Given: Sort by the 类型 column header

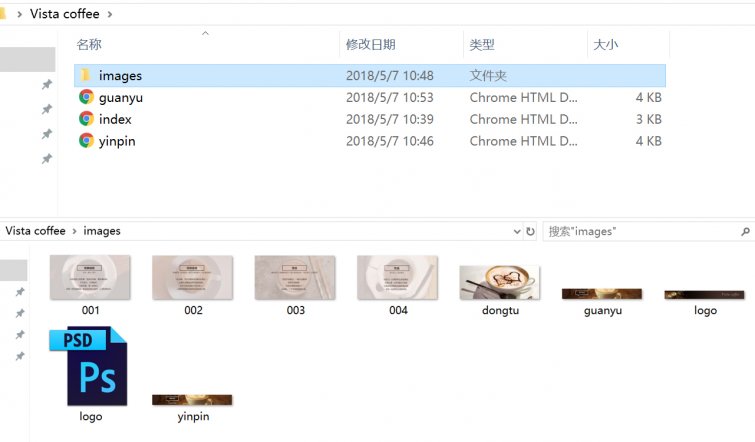Looking at the screenshot, I should [482, 45].
